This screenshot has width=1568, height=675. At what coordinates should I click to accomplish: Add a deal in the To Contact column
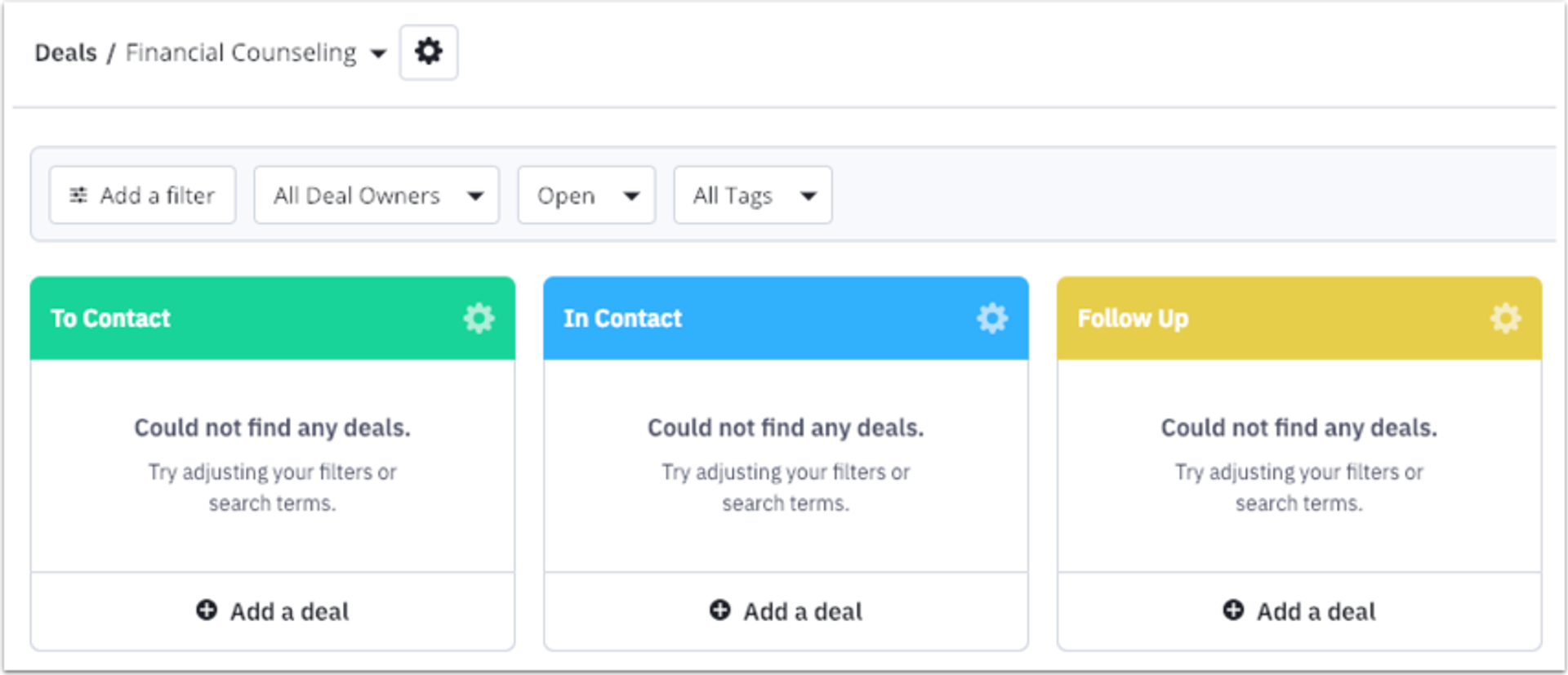coord(272,610)
